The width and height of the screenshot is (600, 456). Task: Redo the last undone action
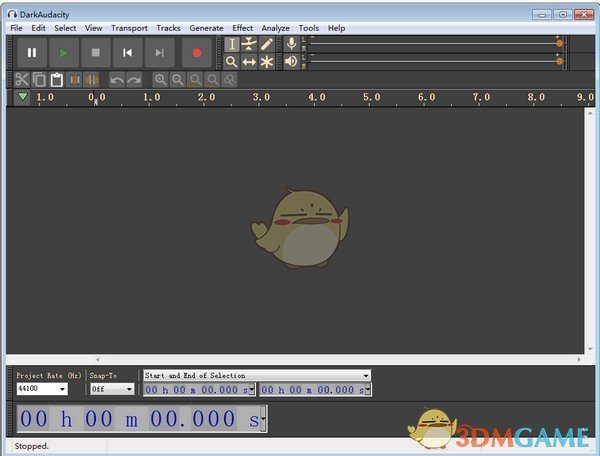click(134, 80)
